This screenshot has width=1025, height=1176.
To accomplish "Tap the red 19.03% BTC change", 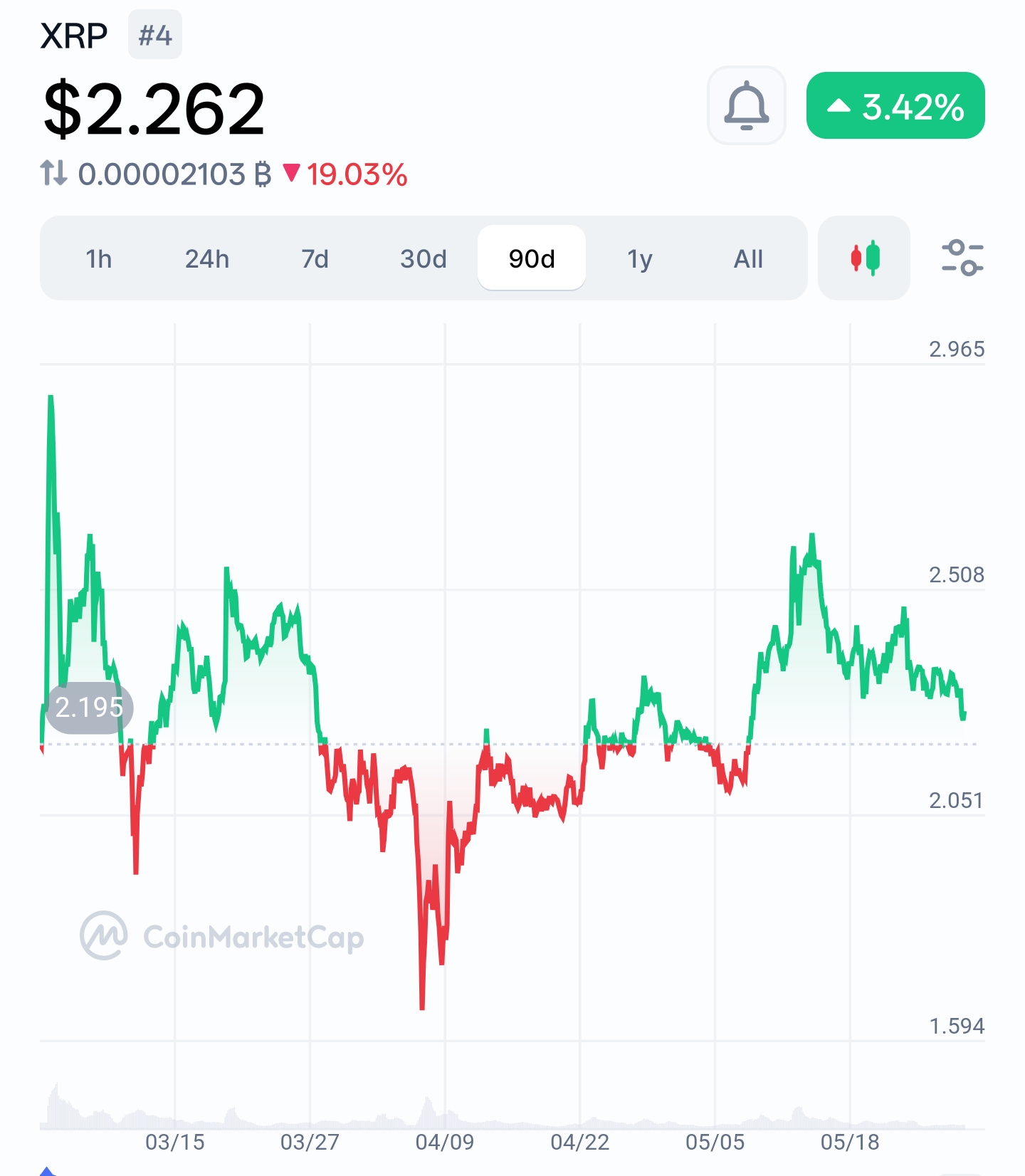I will pos(347,174).
